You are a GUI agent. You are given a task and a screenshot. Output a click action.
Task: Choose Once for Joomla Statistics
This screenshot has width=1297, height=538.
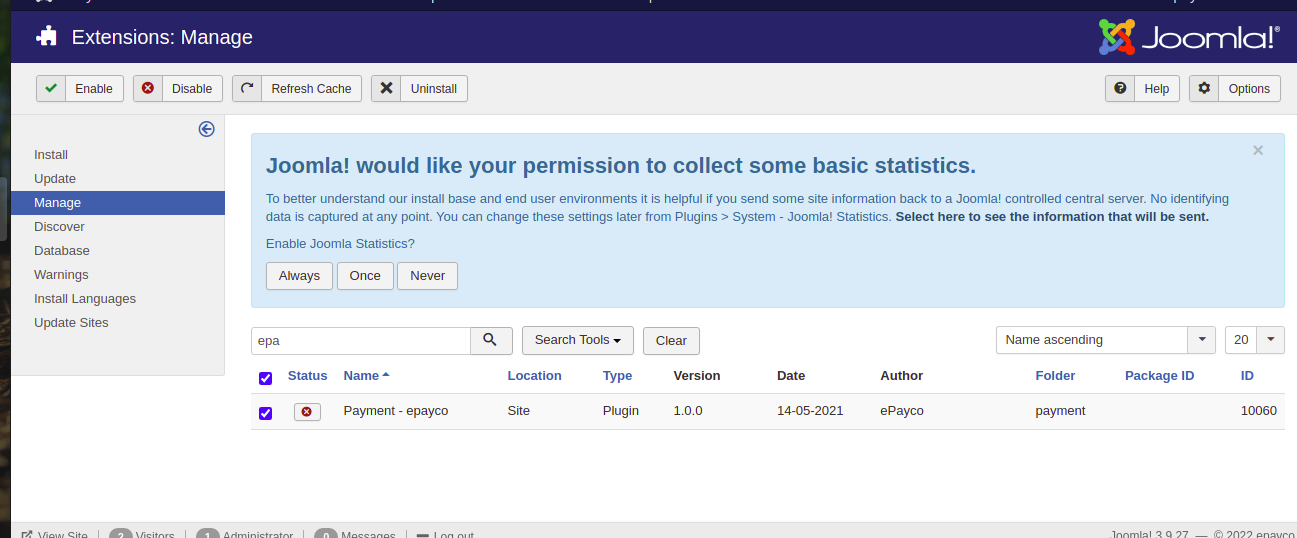pos(365,276)
